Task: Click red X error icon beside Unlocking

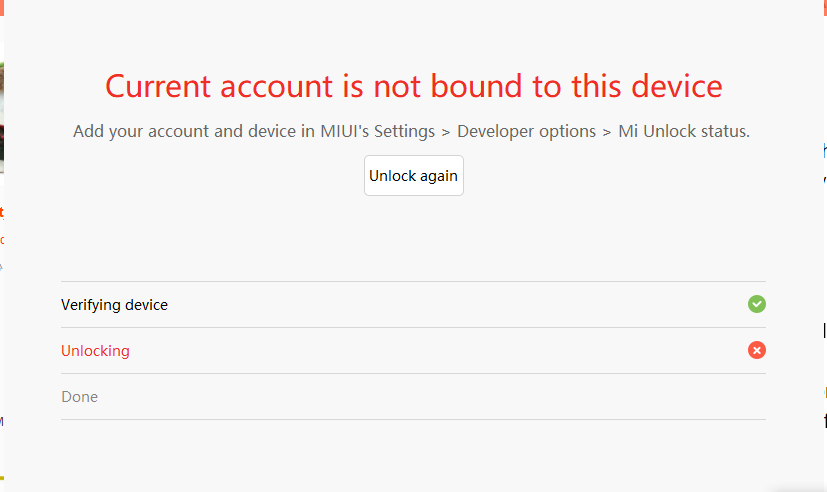Action: point(757,350)
